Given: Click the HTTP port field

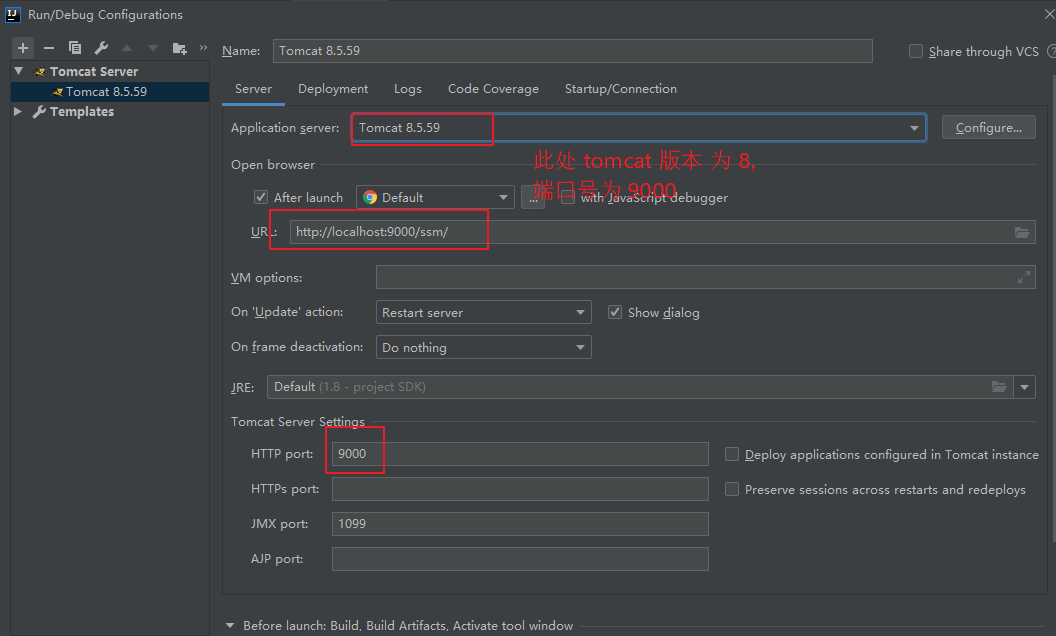Looking at the screenshot, I should tap(520, 454).
